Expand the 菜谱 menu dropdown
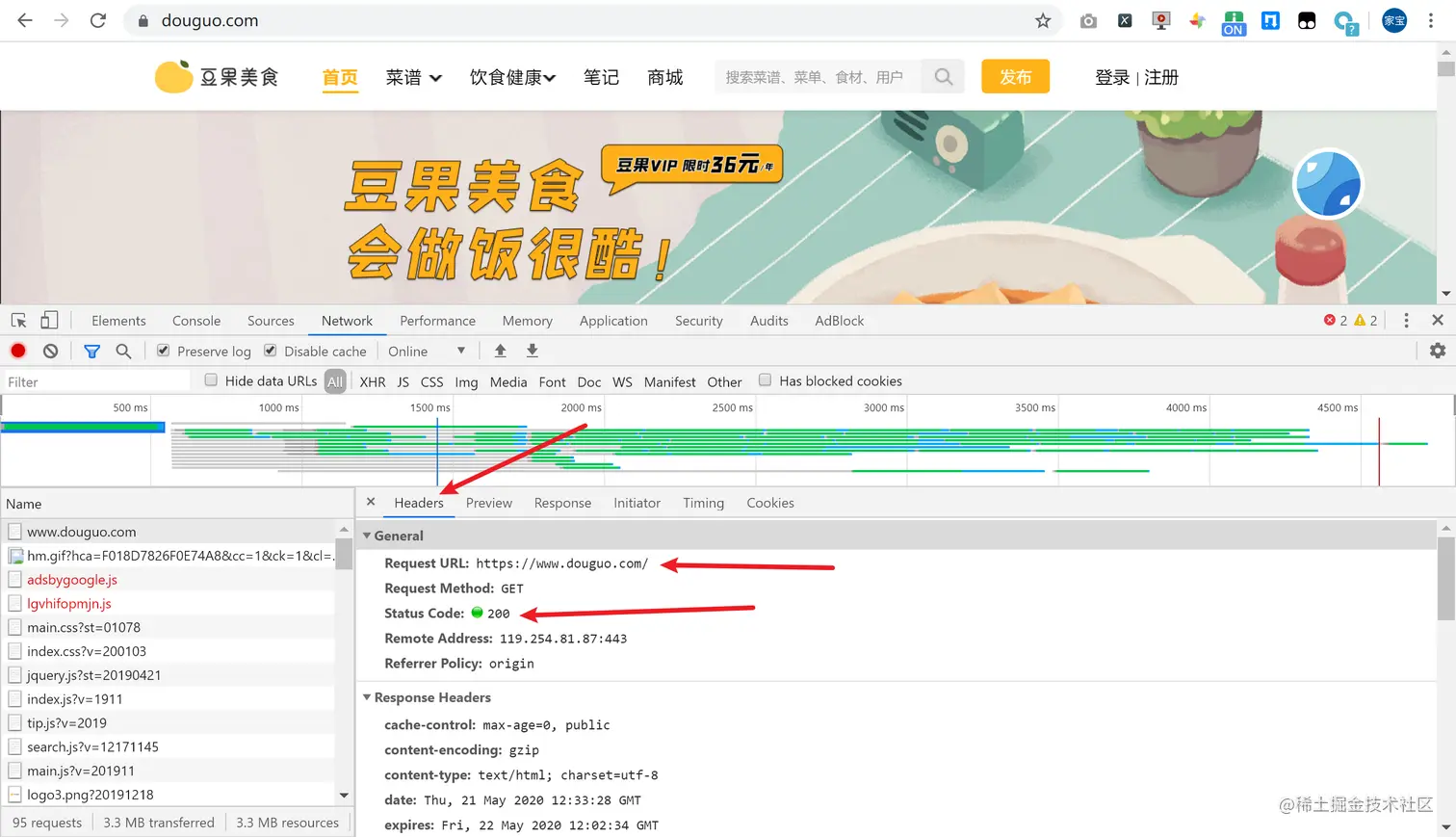1456x837 pixels. (x=413, y=77)
